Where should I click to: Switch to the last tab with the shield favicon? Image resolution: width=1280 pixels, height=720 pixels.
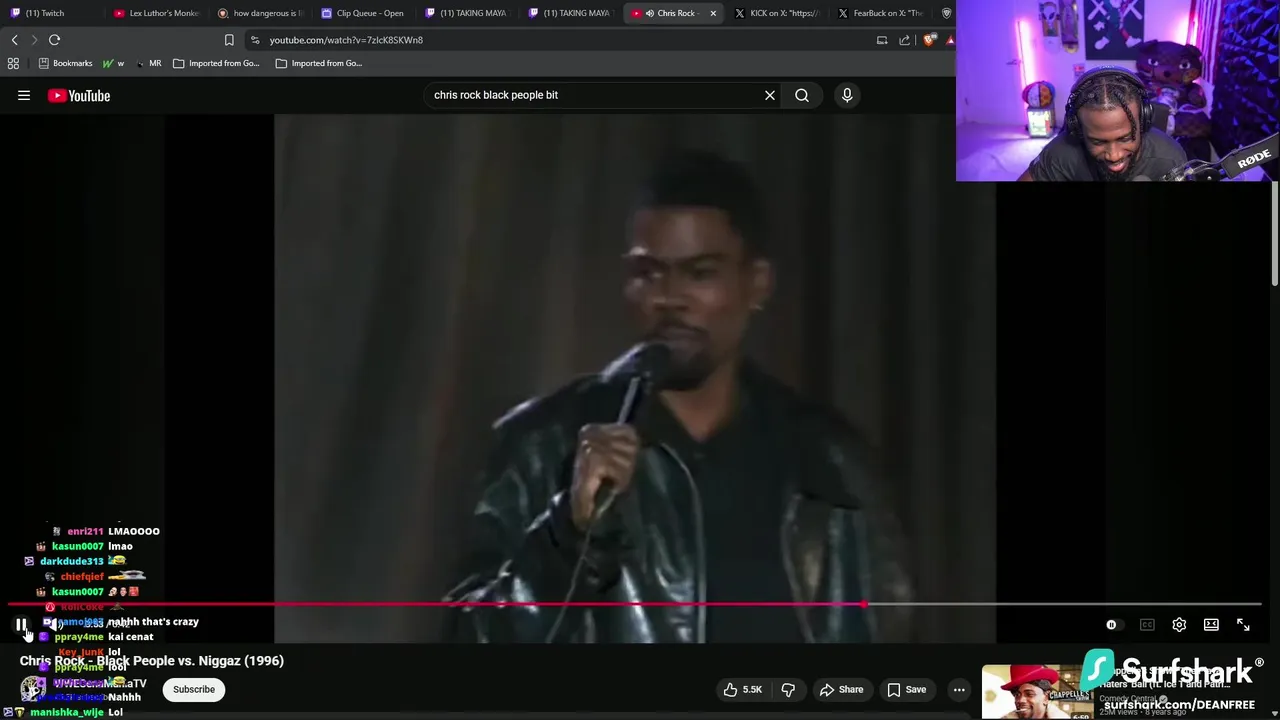click(946, 13)
